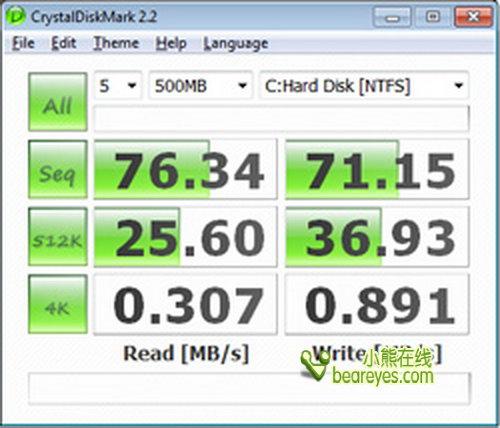500x428 pixels.
Task: Click the empty comment field at bottom
Action: pos(249,389)
